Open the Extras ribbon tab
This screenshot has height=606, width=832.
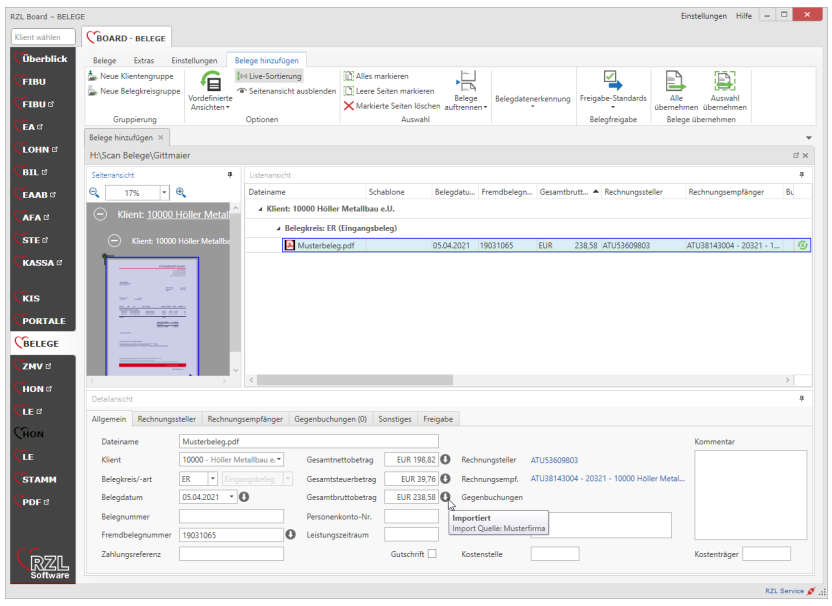143,60
